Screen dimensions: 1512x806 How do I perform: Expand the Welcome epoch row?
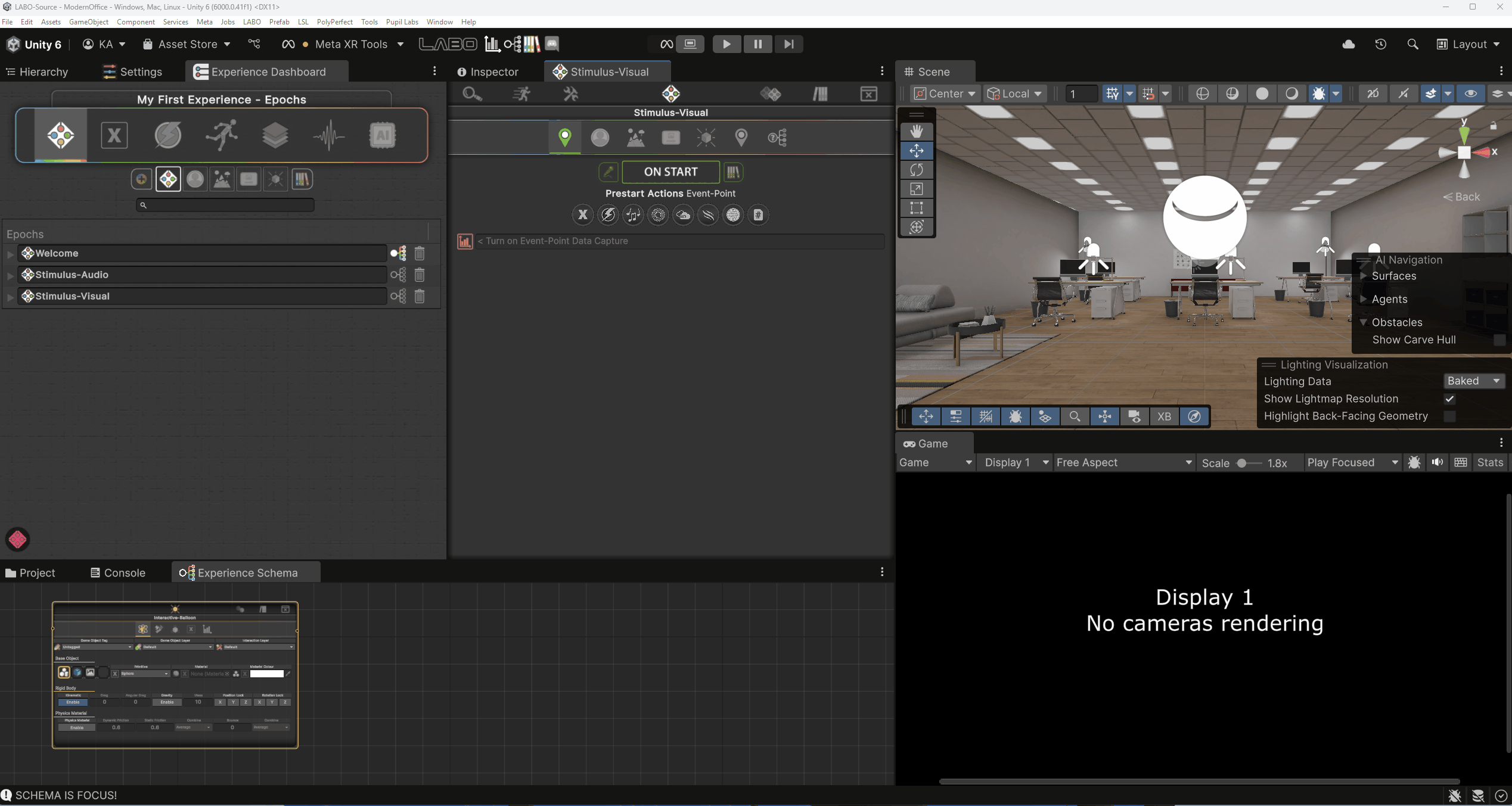pyautogui.click(x=10, y=254)
